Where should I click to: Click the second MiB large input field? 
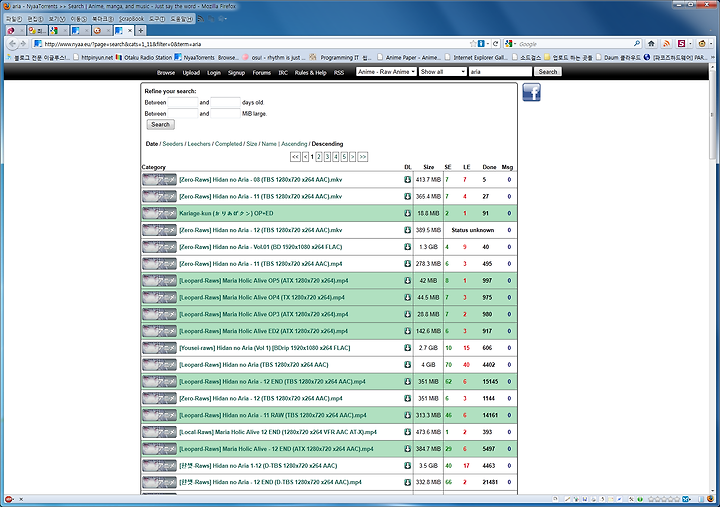(225, 113)
